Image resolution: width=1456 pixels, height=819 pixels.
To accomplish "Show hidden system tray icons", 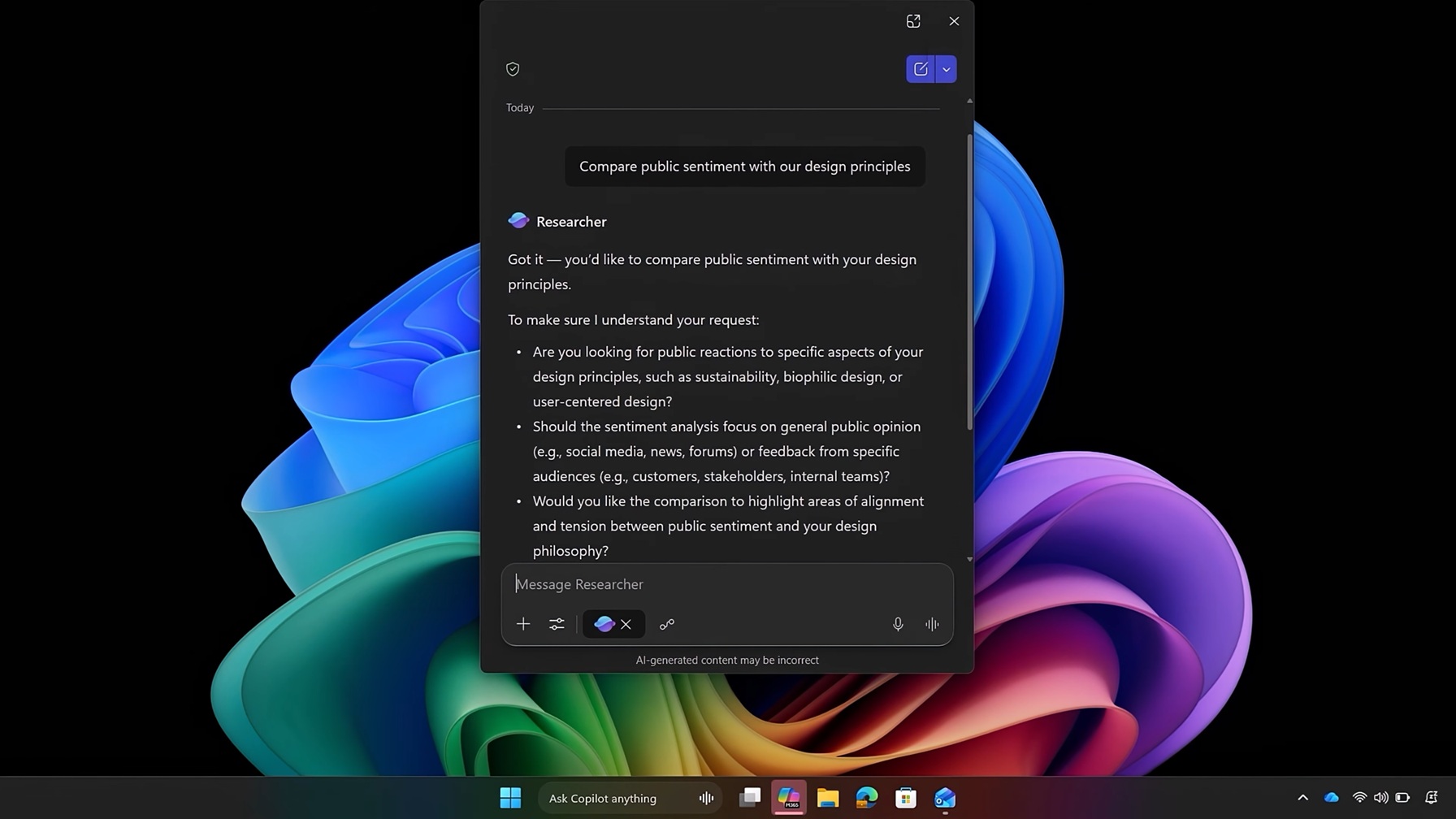I will (1302, 798).
